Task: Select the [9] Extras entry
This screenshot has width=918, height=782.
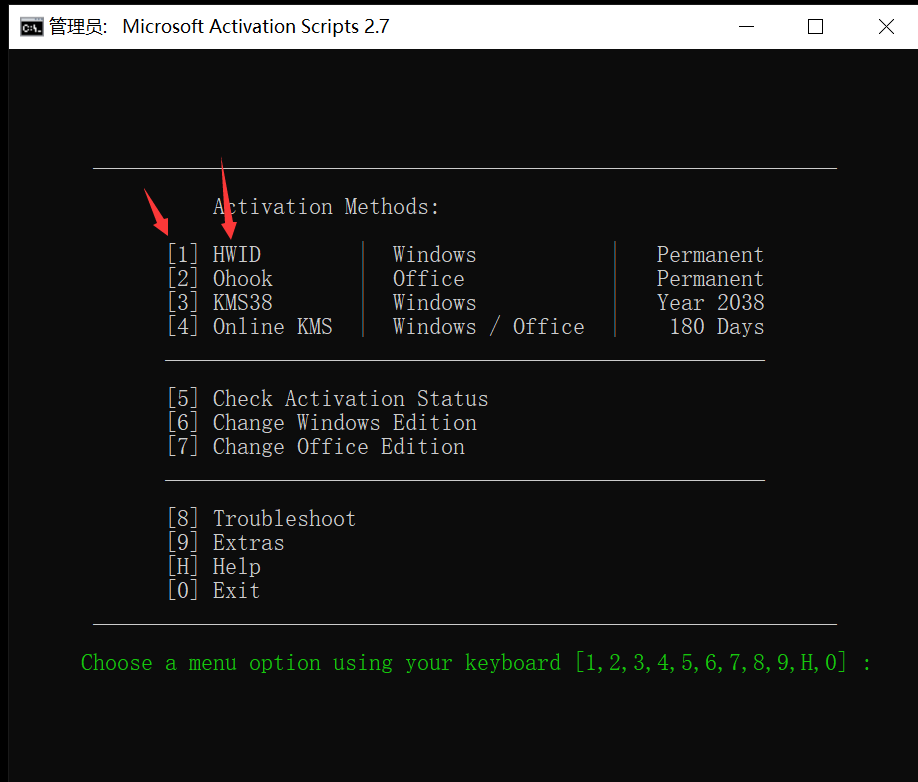Action: click(225, 542)
